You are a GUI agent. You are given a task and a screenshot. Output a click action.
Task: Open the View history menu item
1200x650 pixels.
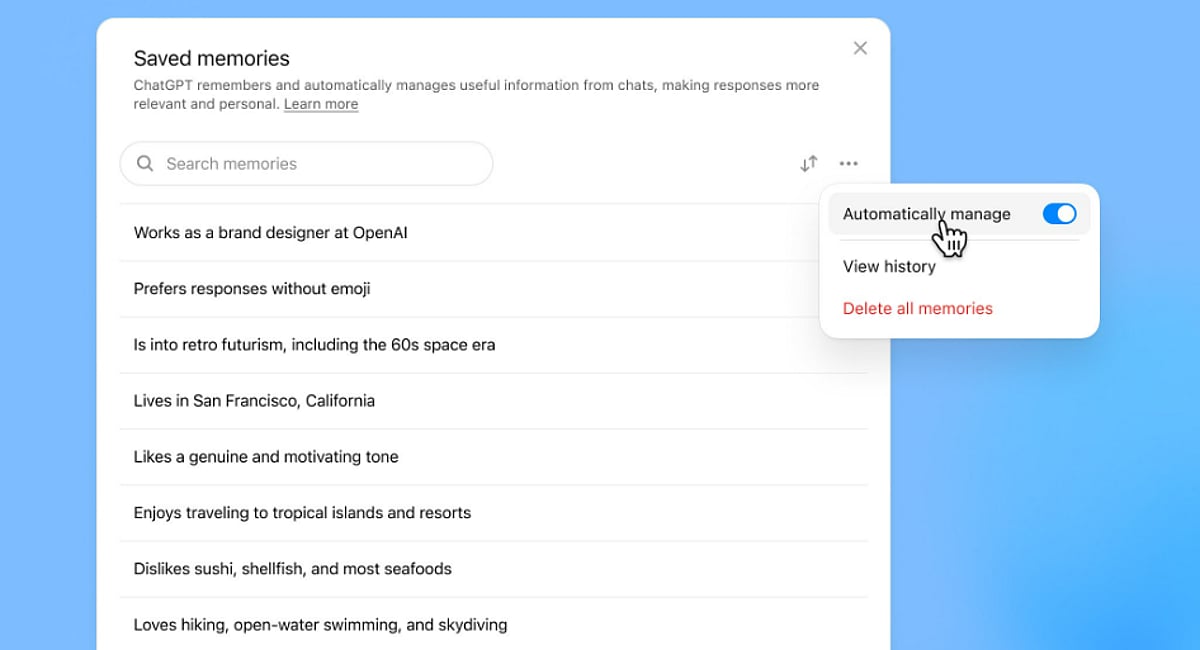tap(889, 266)
